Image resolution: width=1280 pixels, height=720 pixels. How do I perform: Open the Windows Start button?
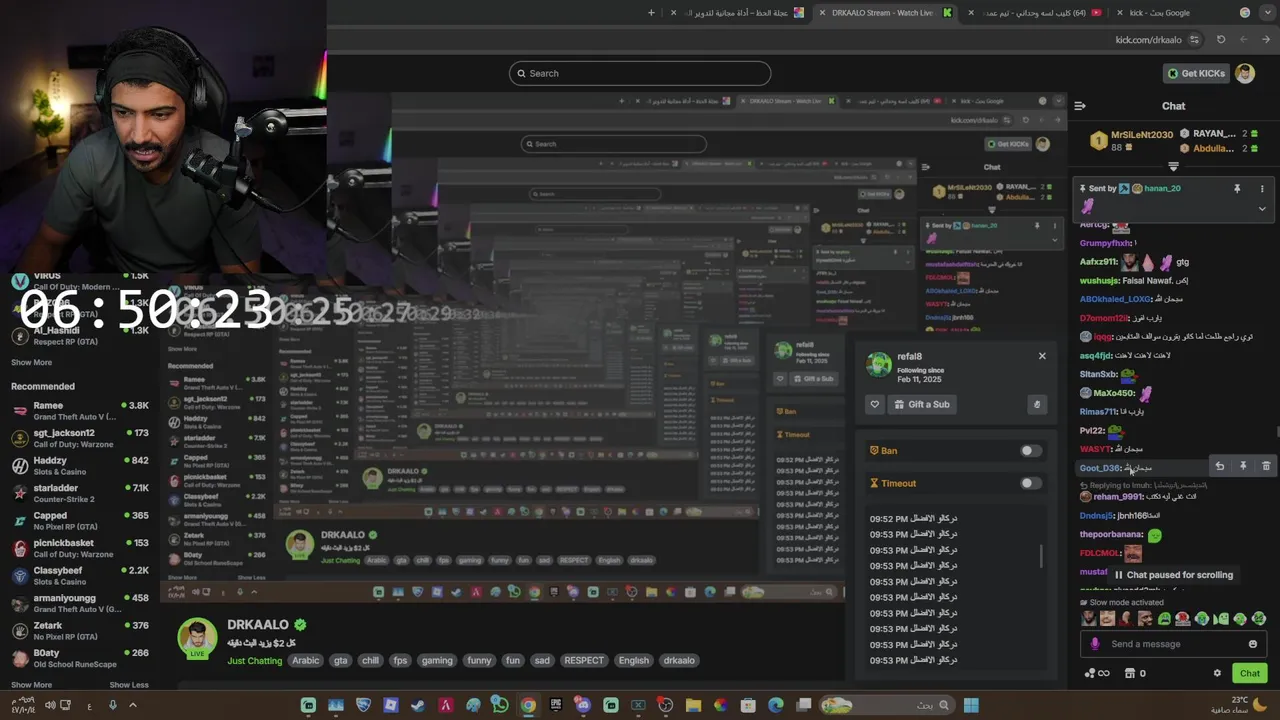point(970,705)
